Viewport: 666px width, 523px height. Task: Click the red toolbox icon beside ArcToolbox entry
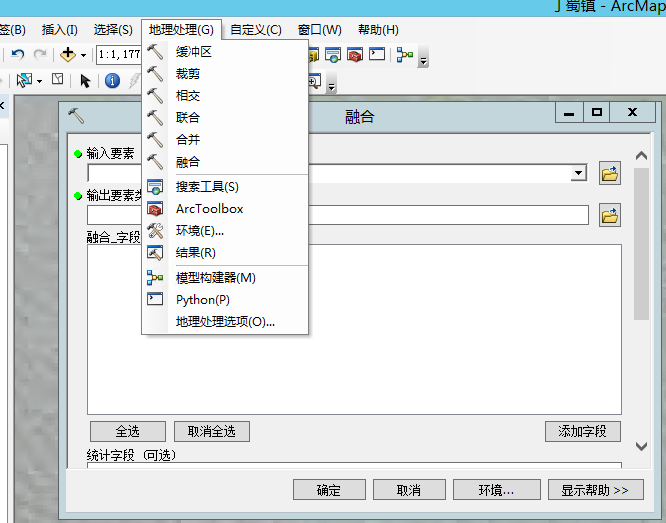[x=155, y=209]
